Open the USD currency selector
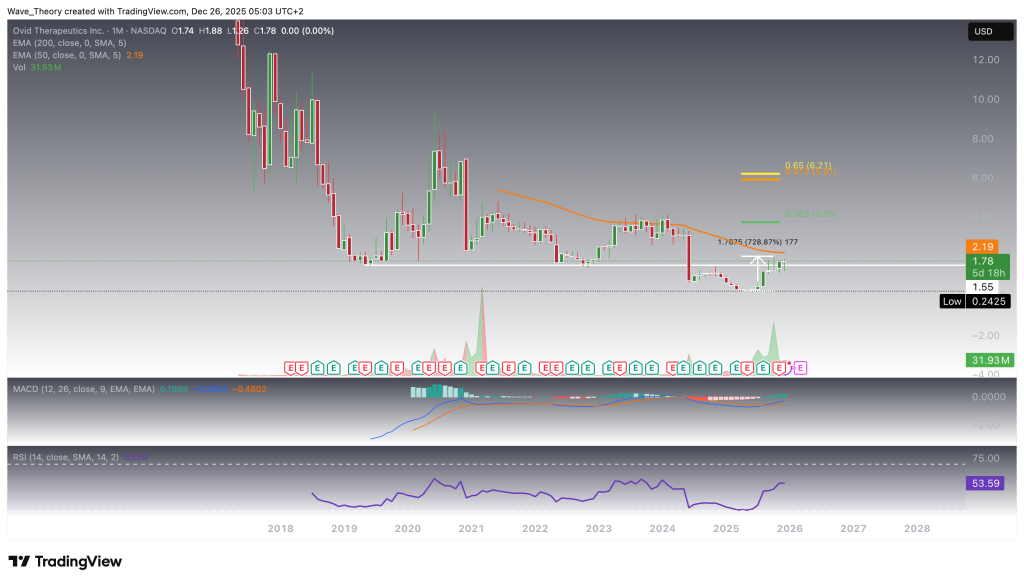Viewport: 1024px width, 583px height. 984,32
